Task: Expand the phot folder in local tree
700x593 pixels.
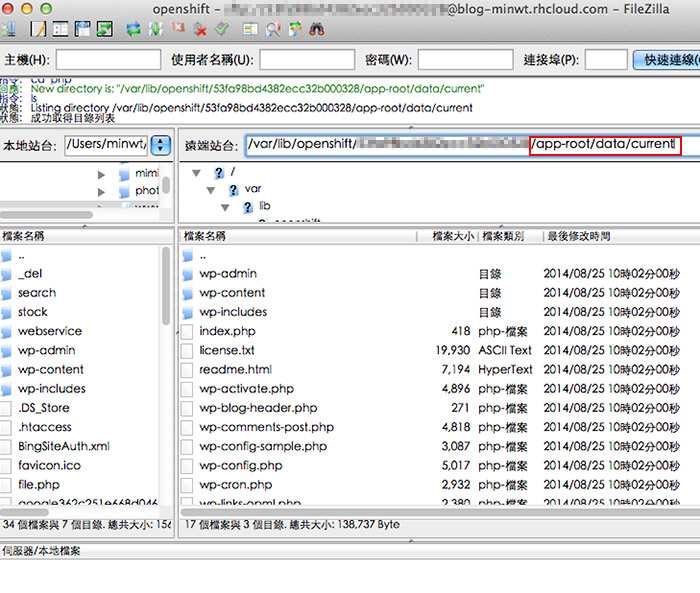Action: tap(101, 192)
